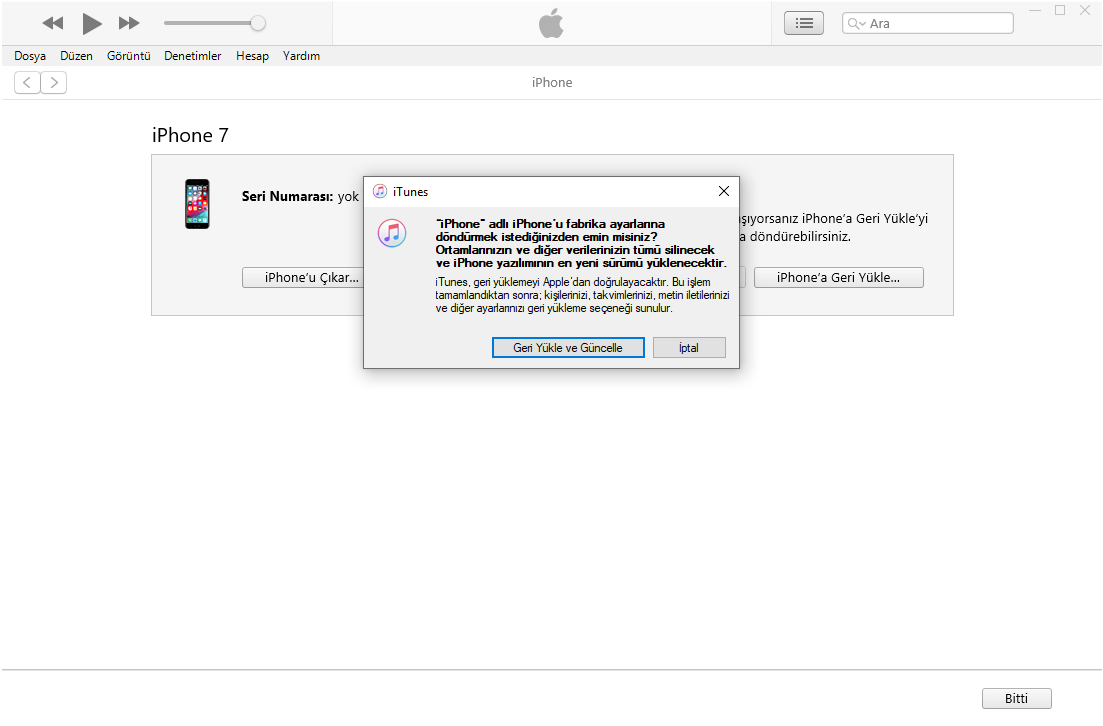Click the Seri Numarası label
The width and height of the screenshot is (1103, 726).
287,196
